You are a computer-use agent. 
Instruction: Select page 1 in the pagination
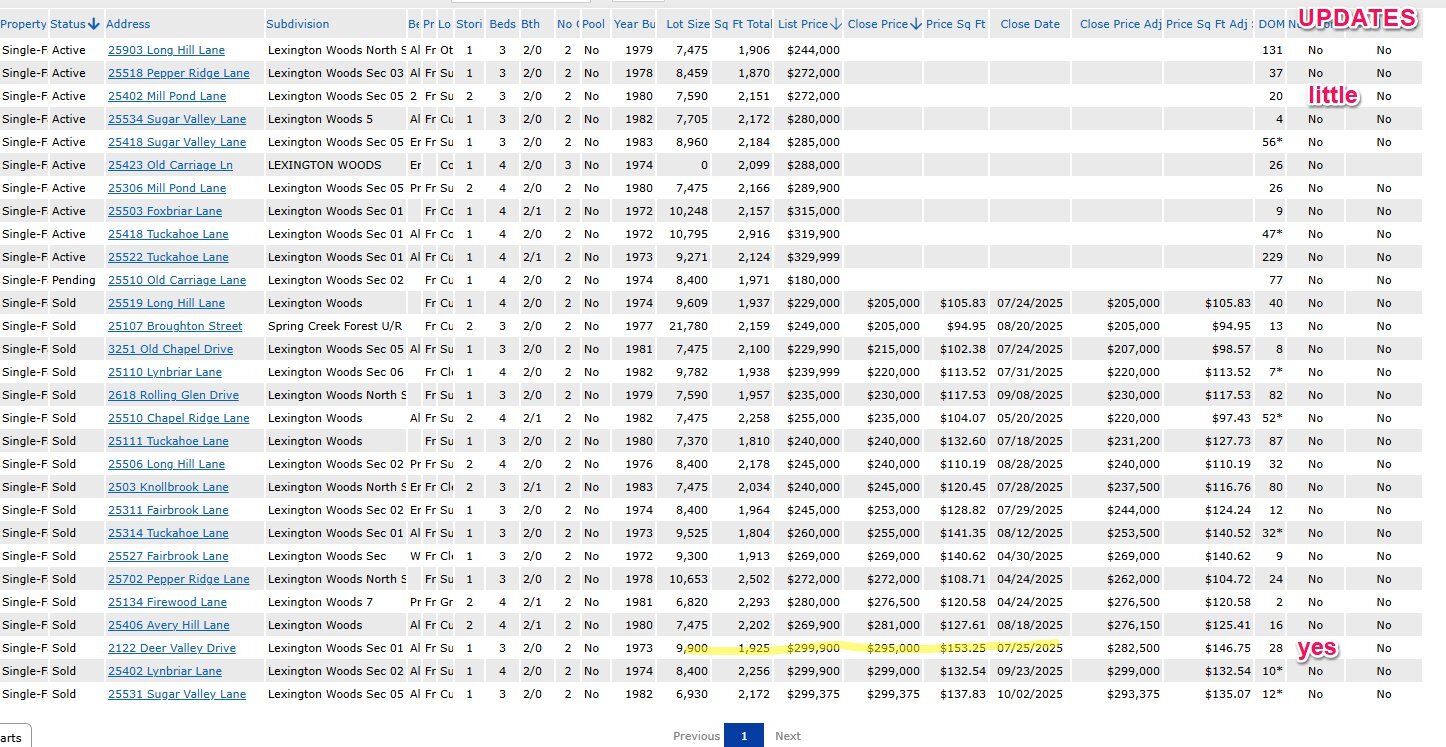(743, 736)
